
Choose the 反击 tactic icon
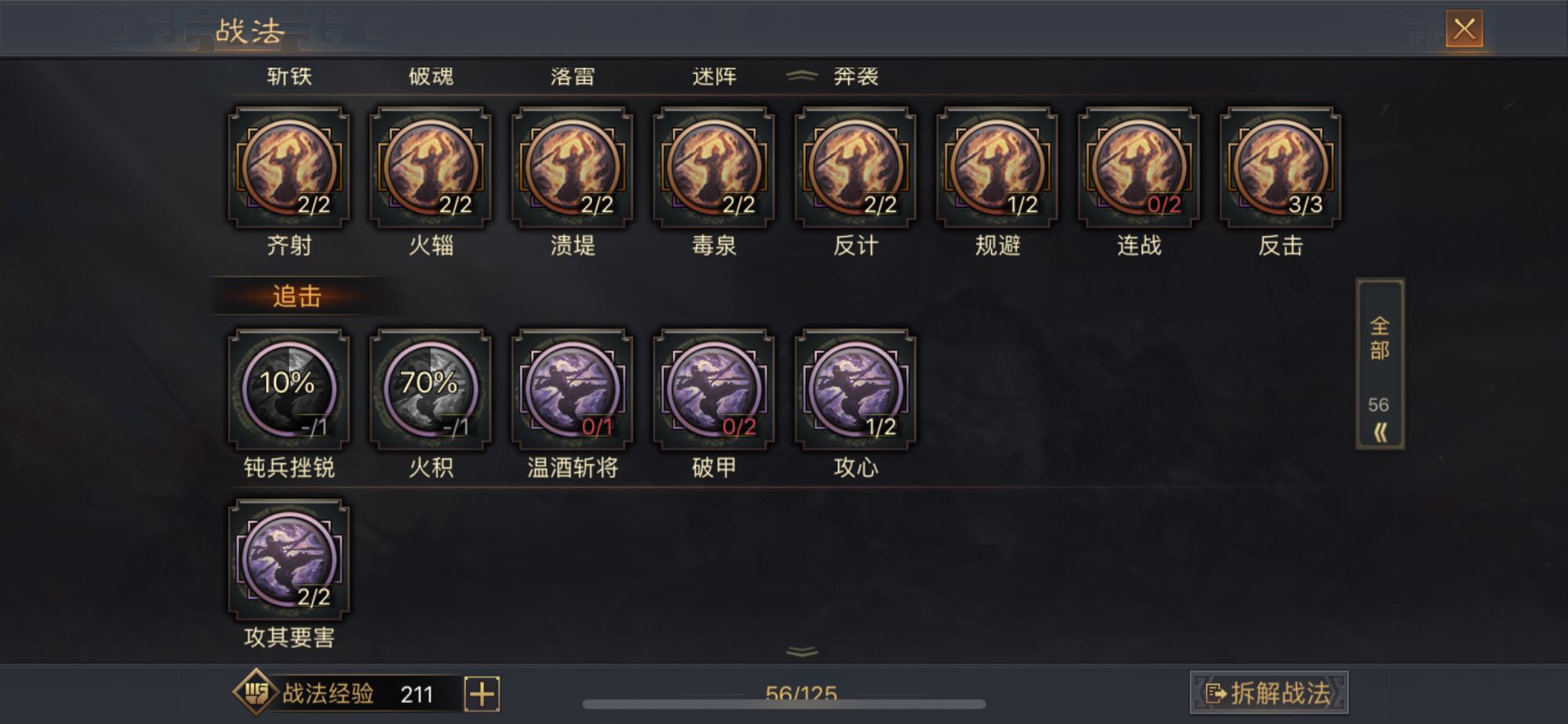coord(1280,168)
